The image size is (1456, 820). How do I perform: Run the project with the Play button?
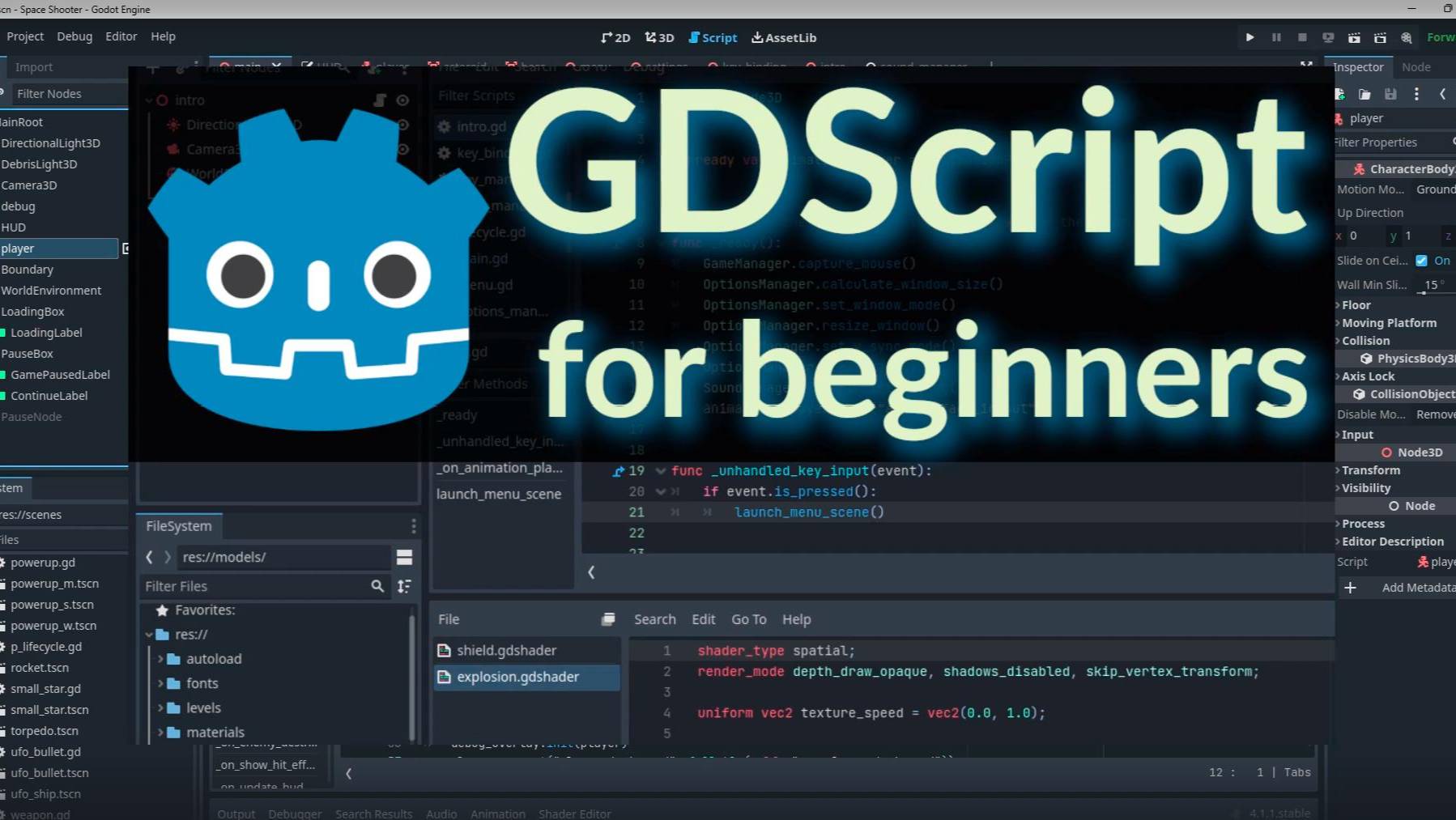pyautogui.click(x=1250, y=37)
